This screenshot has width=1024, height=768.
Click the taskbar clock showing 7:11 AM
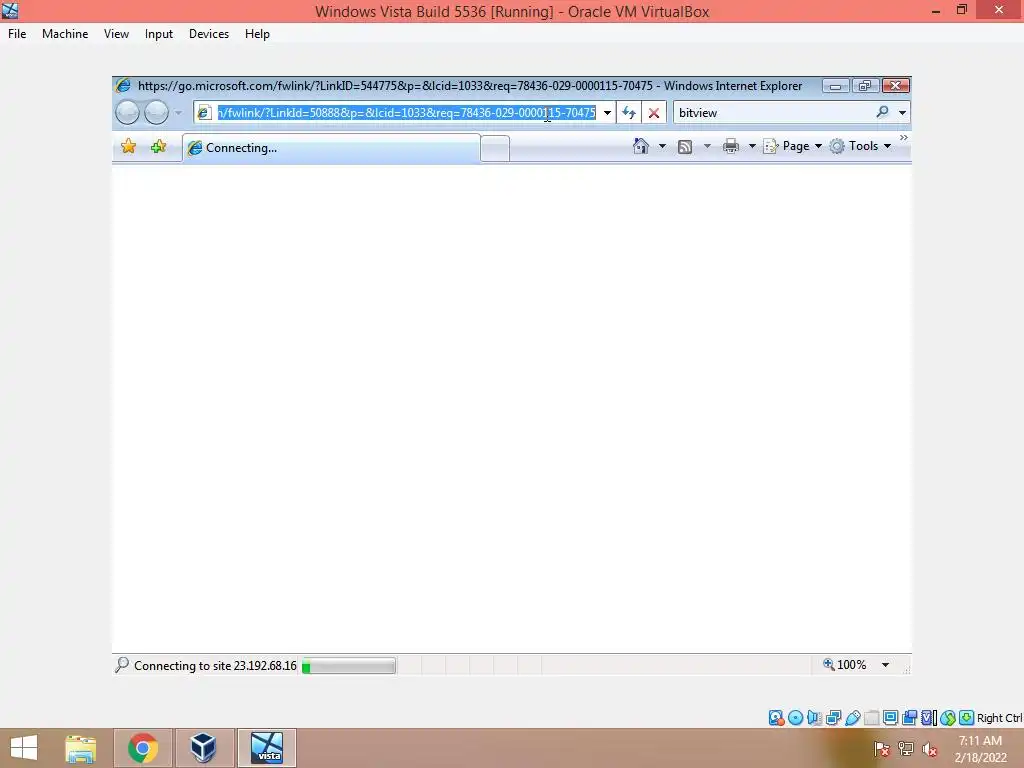(980, 749)
